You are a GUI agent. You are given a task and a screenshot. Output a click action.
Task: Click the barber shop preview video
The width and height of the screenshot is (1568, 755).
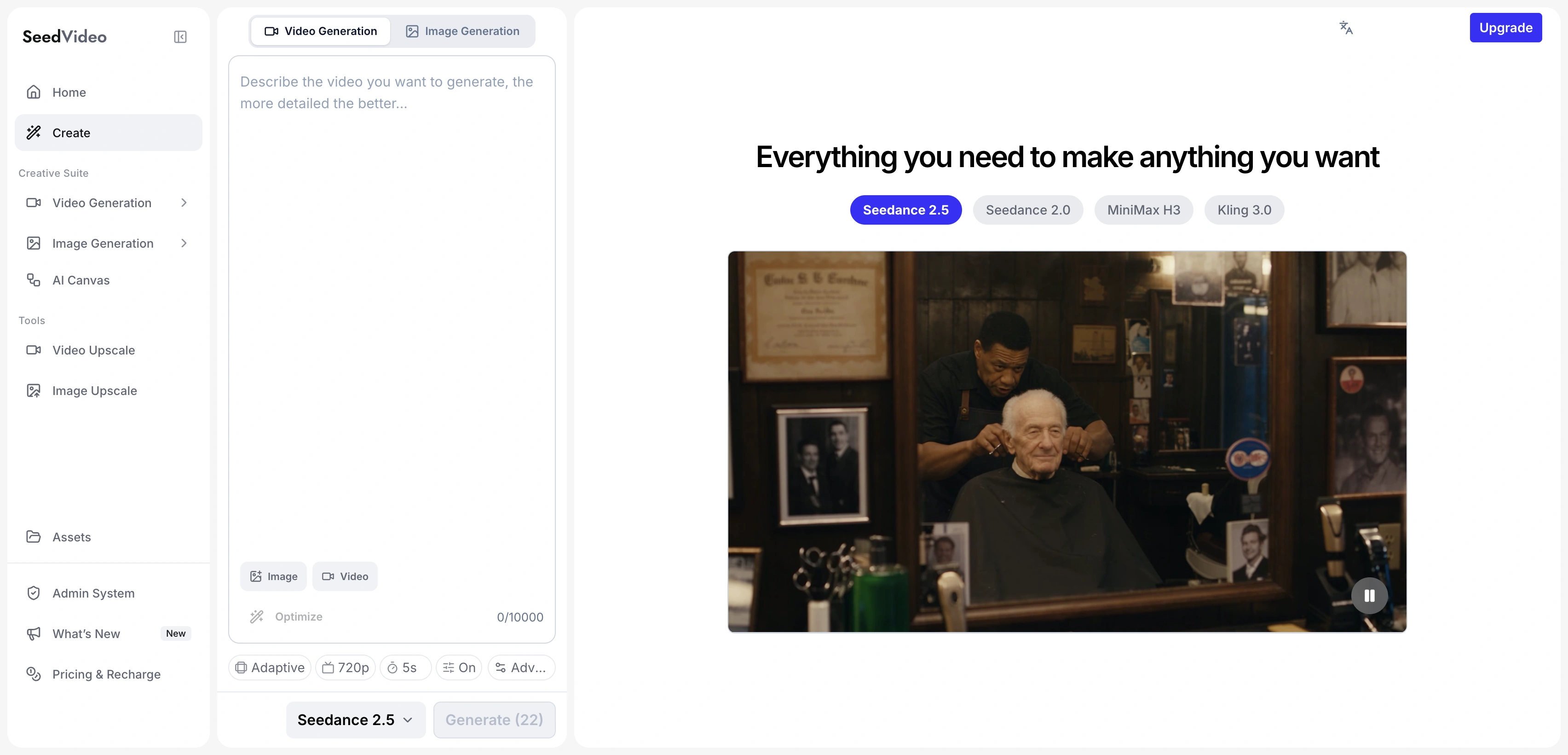tap(1067, 441)
